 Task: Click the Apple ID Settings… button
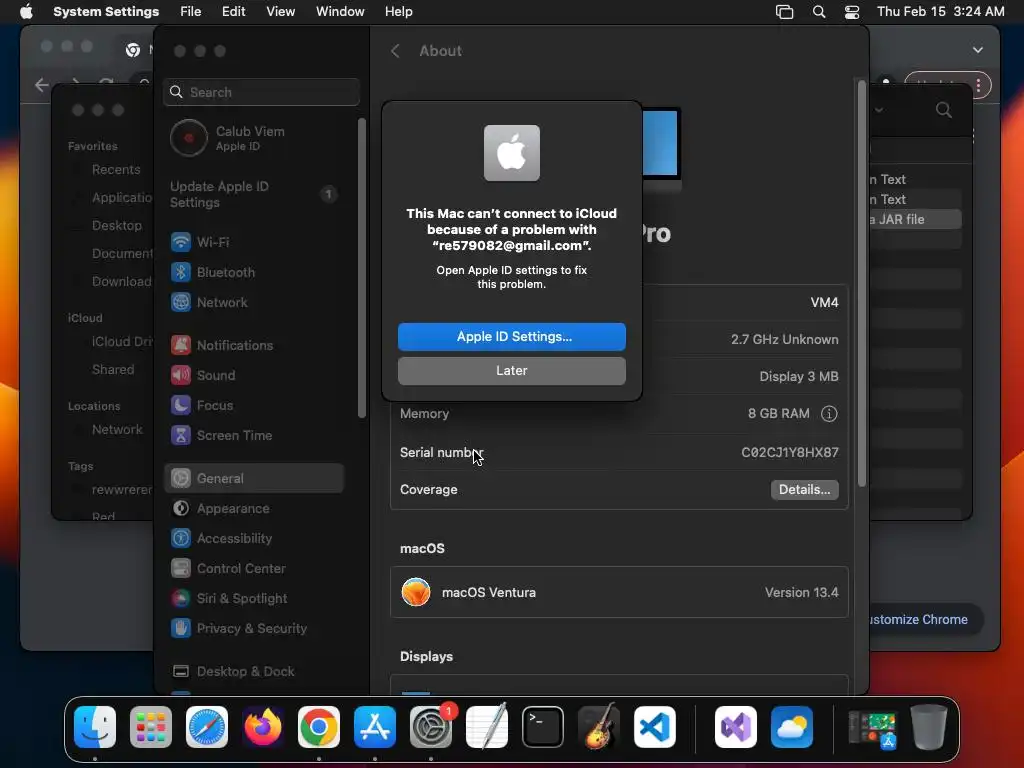click(x=511, y=336)
